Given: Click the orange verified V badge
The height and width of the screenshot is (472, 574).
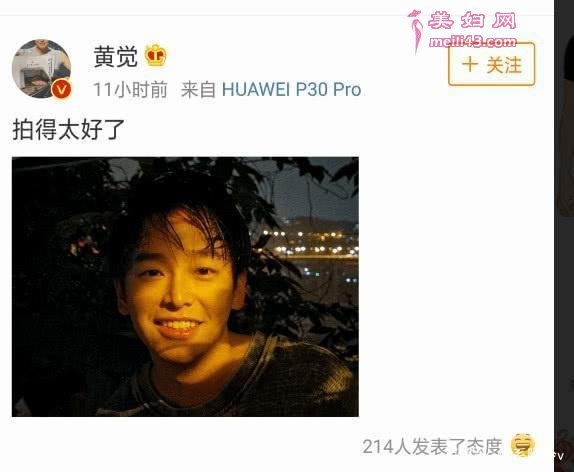Looking at the screenshot, I should tap(62, 90).
